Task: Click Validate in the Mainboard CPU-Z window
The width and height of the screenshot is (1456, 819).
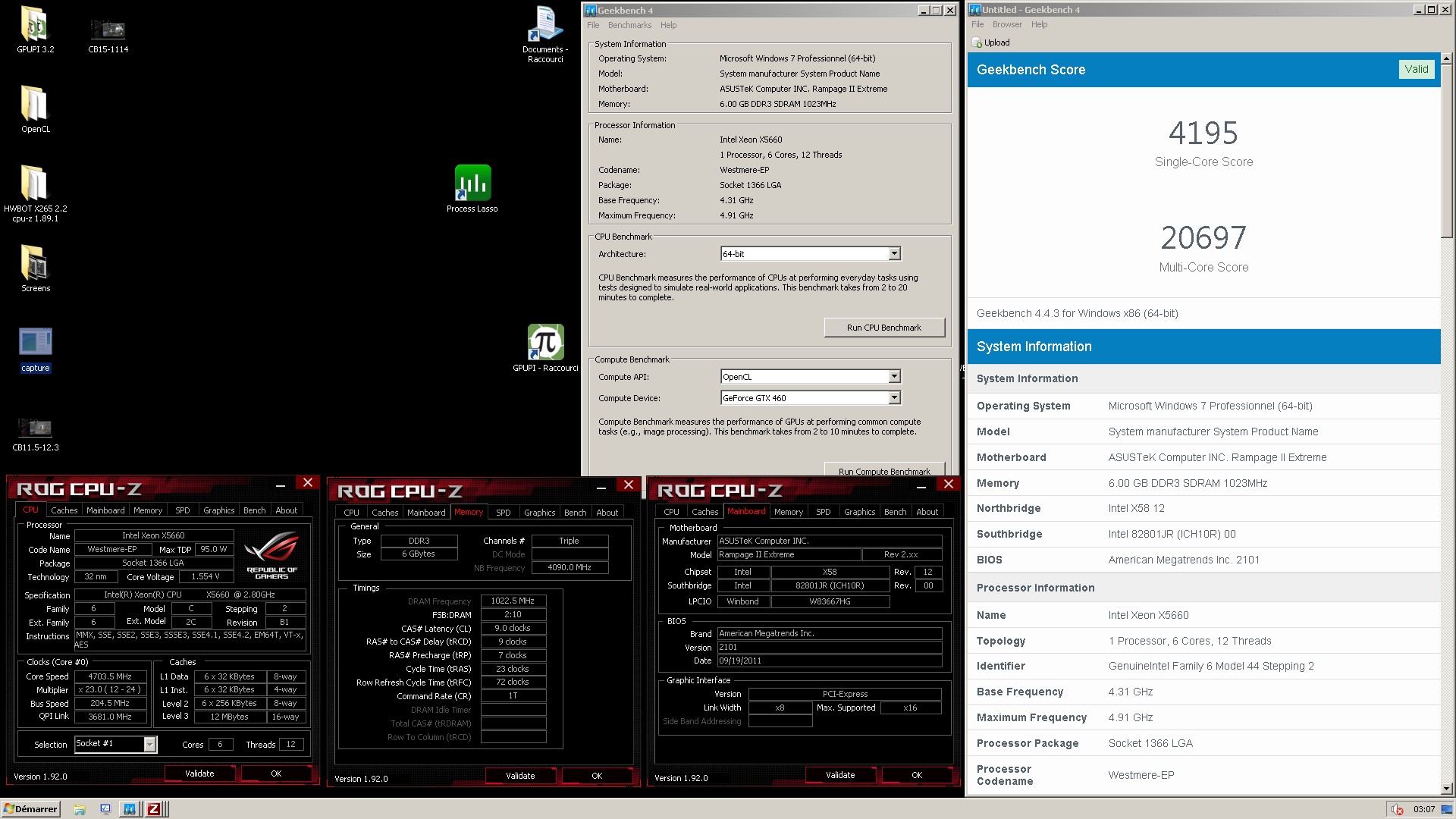Action: point(840,775)
